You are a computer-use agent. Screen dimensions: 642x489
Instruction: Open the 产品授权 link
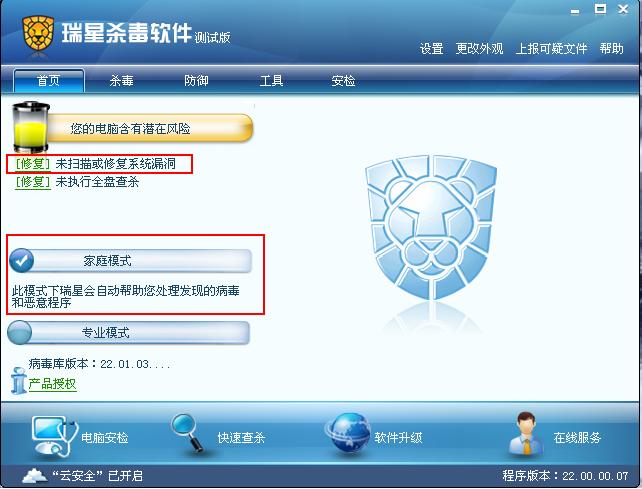coord(52,384)
